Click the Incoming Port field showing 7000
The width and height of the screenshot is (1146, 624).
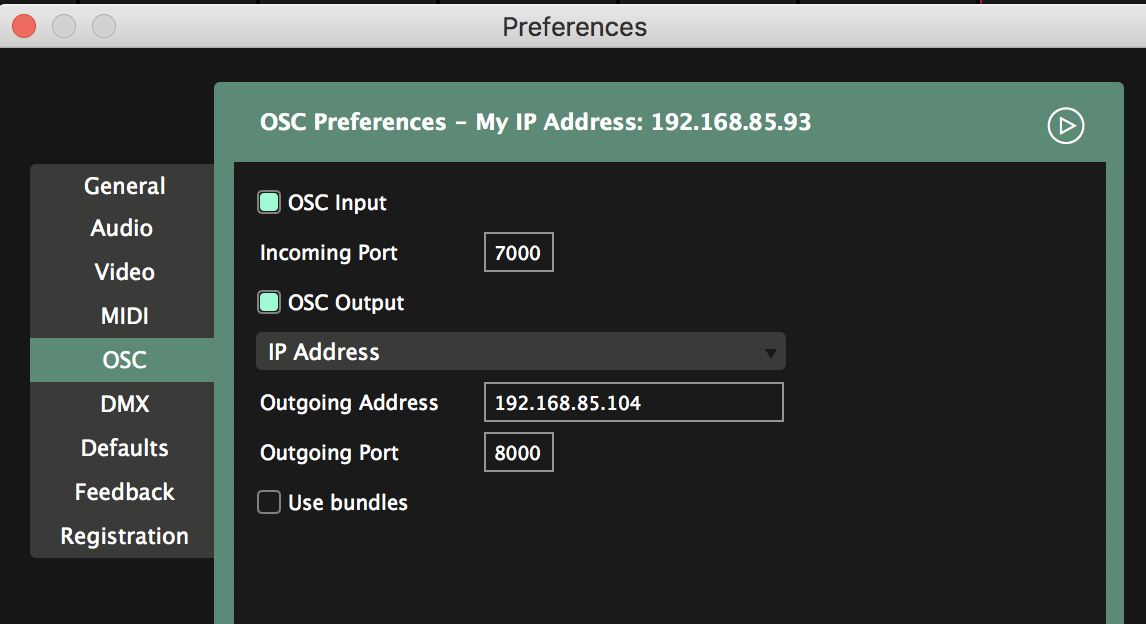(518, 253)
